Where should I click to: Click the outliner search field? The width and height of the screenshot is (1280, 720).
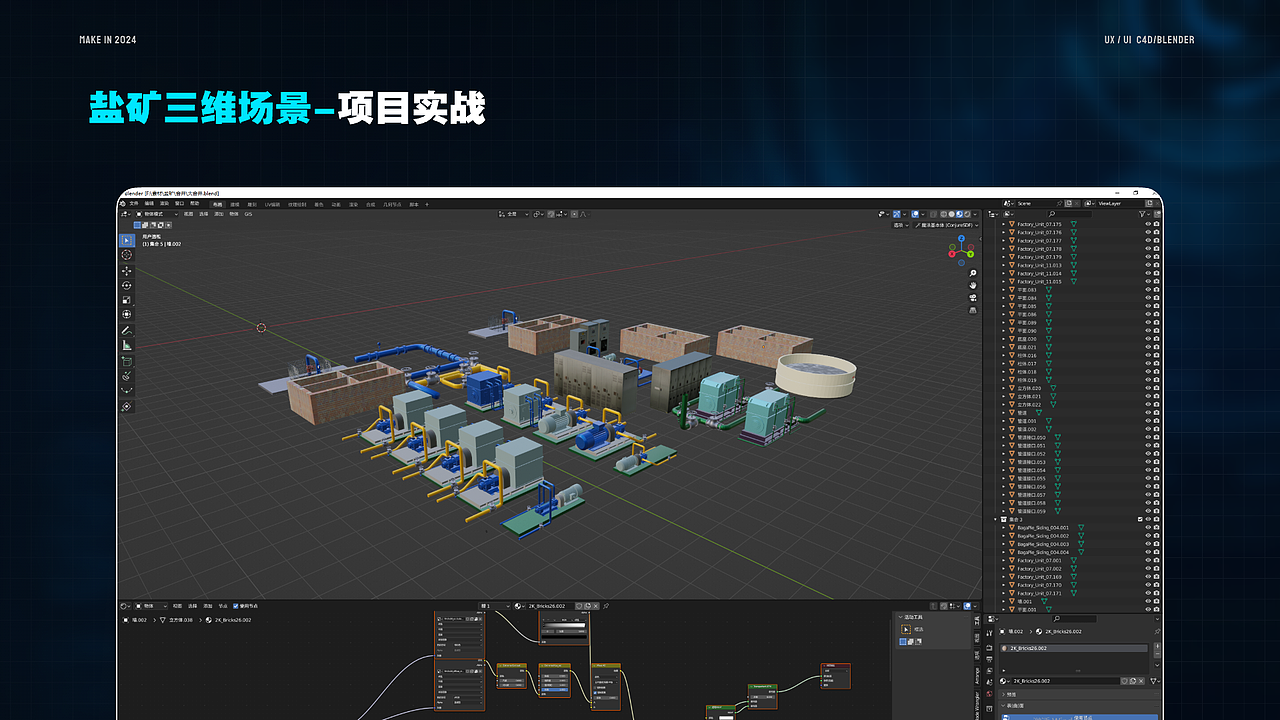(1069, 214)
